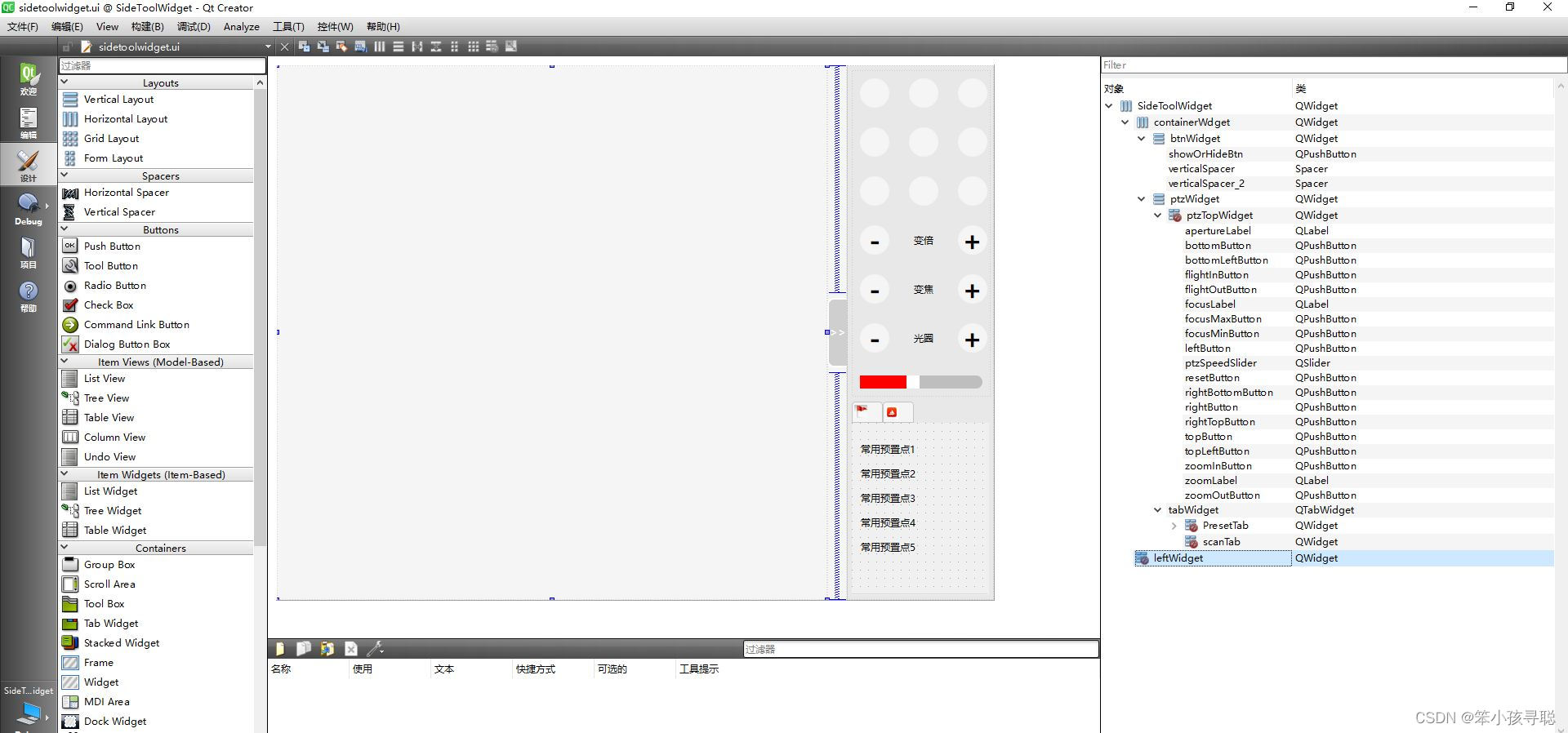Select Check Box in the widget box
The image size is (1568, 733).
[109, 305]
